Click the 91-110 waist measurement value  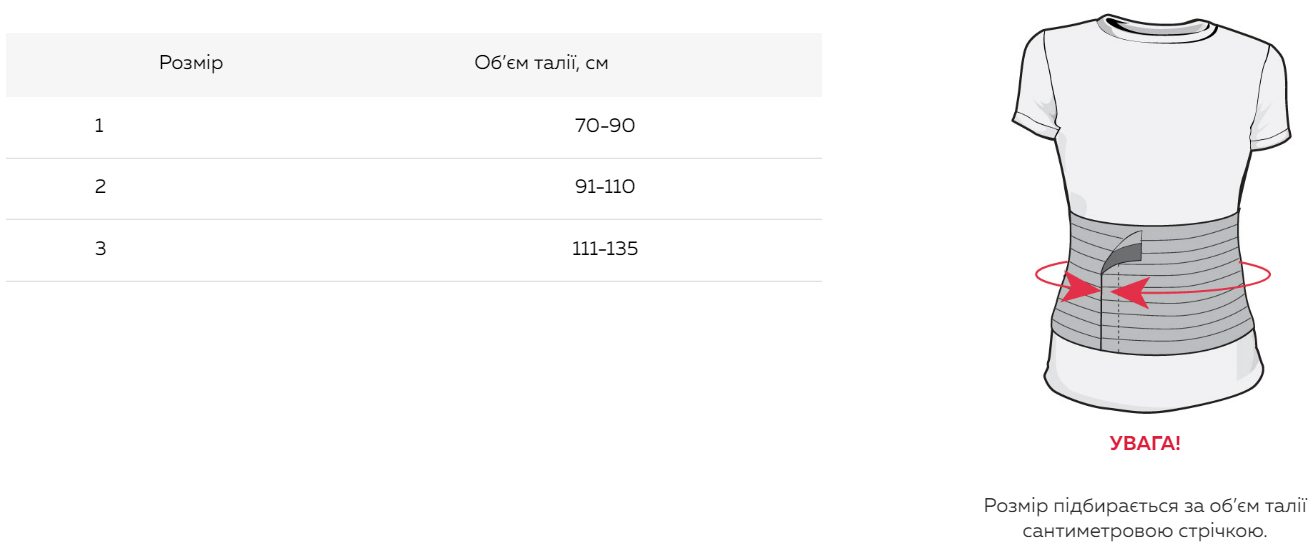coord(605,187)
